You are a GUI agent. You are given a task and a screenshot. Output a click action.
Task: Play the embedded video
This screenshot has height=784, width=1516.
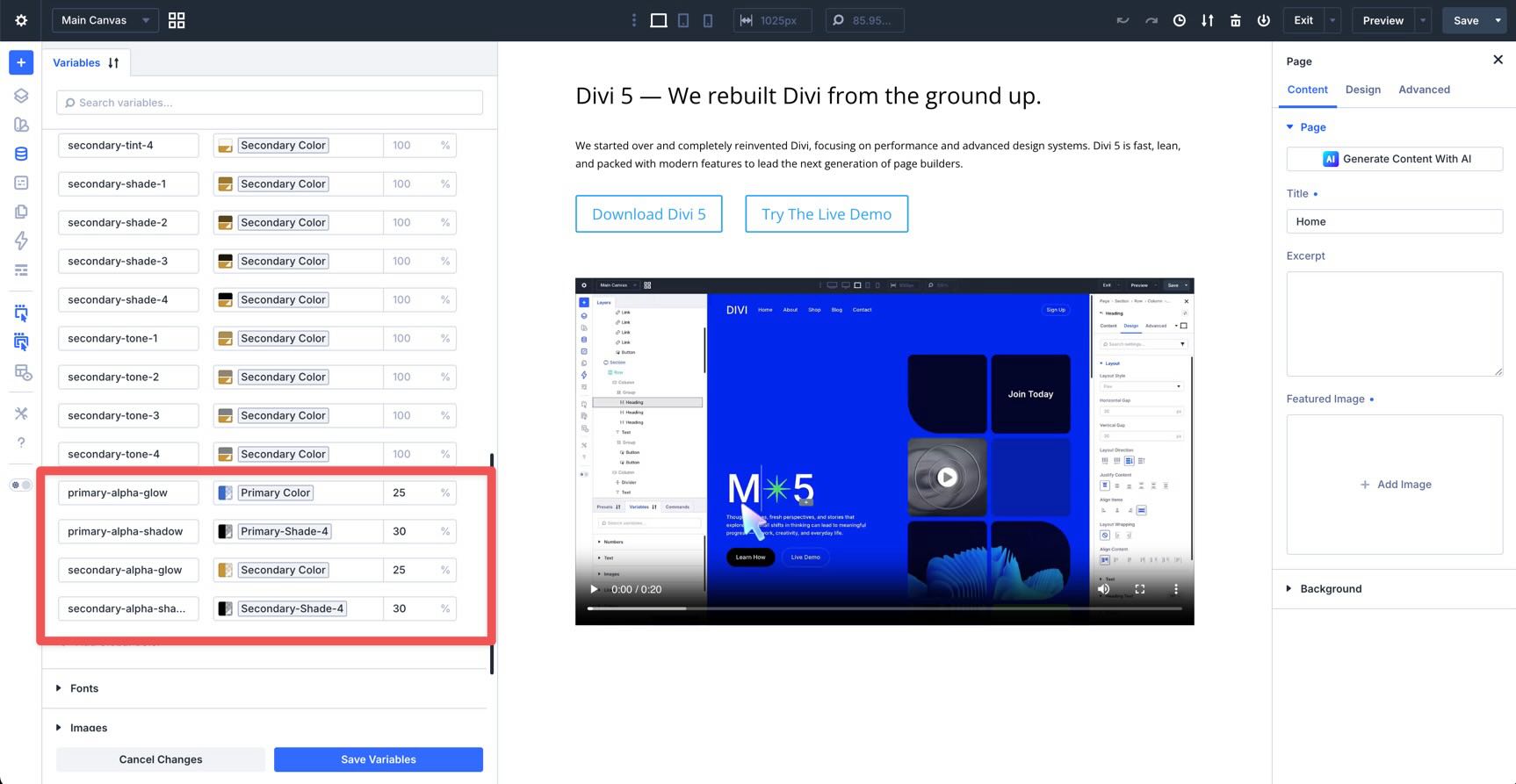(x=594, y=589)
